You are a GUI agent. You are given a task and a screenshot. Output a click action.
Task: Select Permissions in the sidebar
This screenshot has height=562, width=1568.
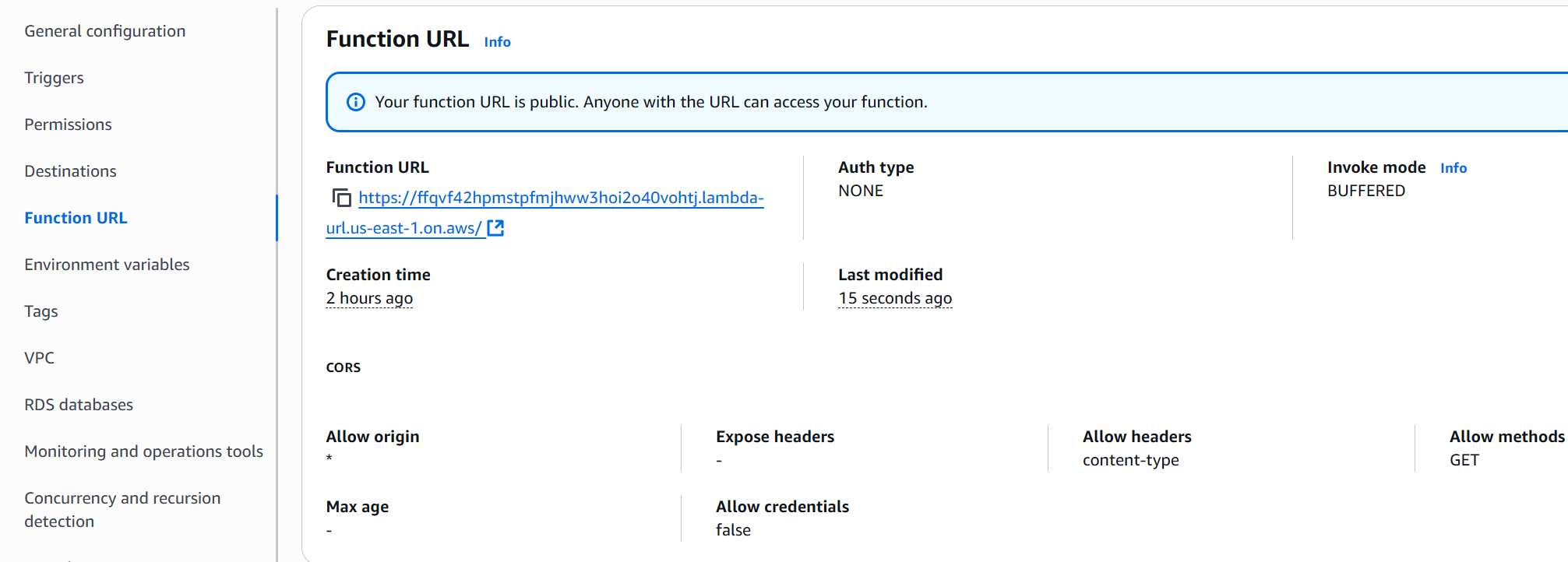(x=68, y=125)
